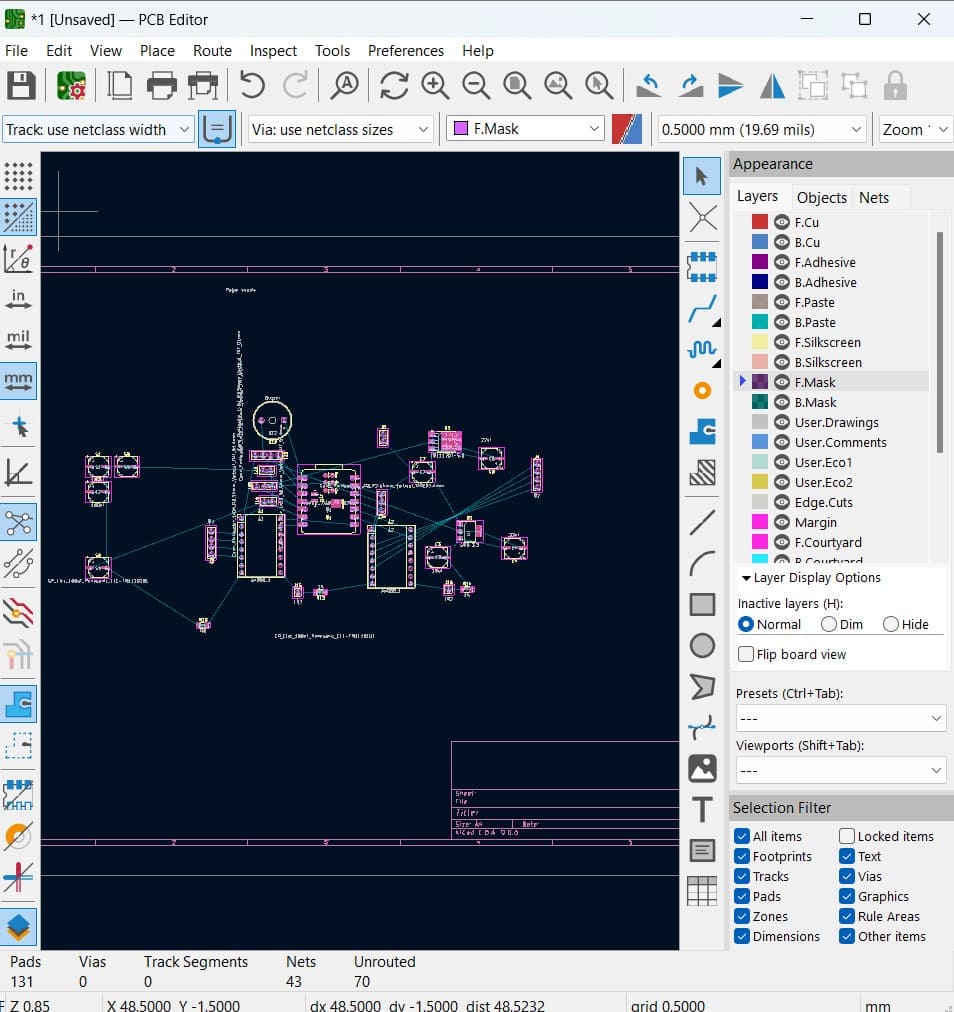Click Rotate counterclockwise icon
Viewport: 954px width, 1012px height.
pyautogui.click(x=649, y=85)
